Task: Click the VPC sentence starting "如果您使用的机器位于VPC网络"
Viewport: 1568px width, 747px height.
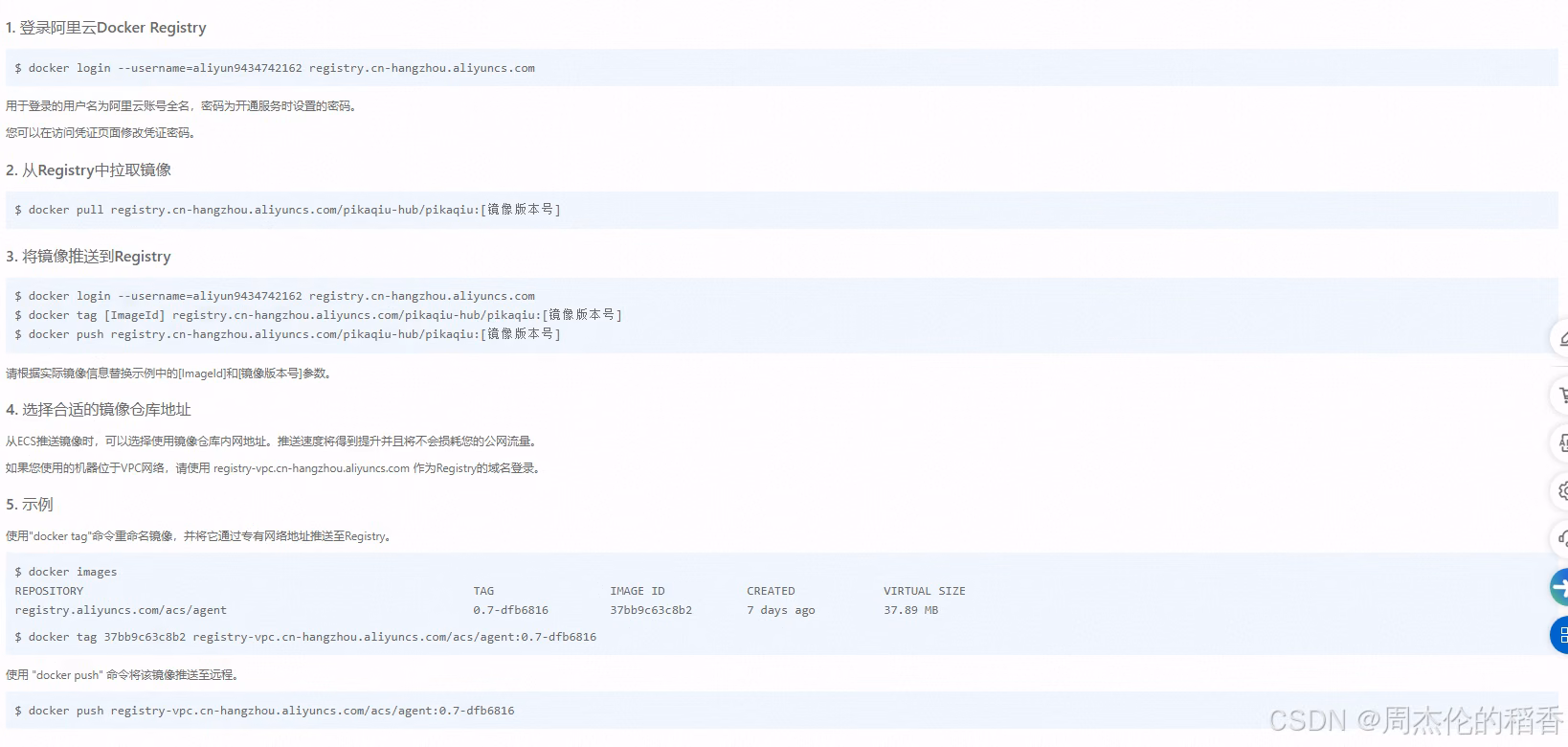Action: click(274, 468)
